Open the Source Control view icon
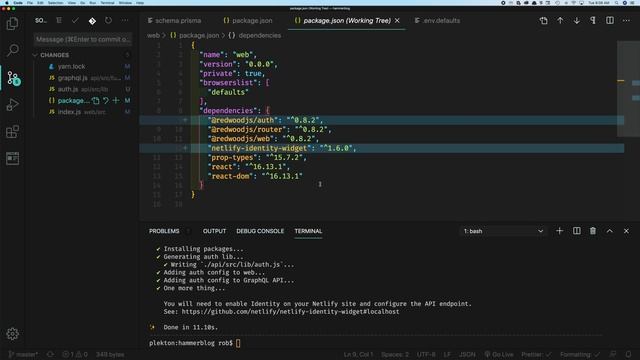 [x=13, y=78]
